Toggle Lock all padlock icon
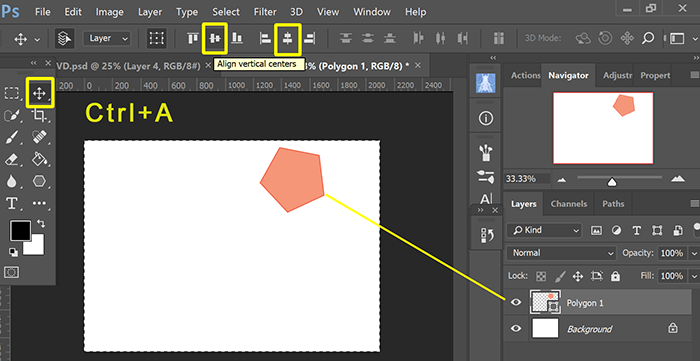Screen dimensions: 700x361 (x=616, y=276)
